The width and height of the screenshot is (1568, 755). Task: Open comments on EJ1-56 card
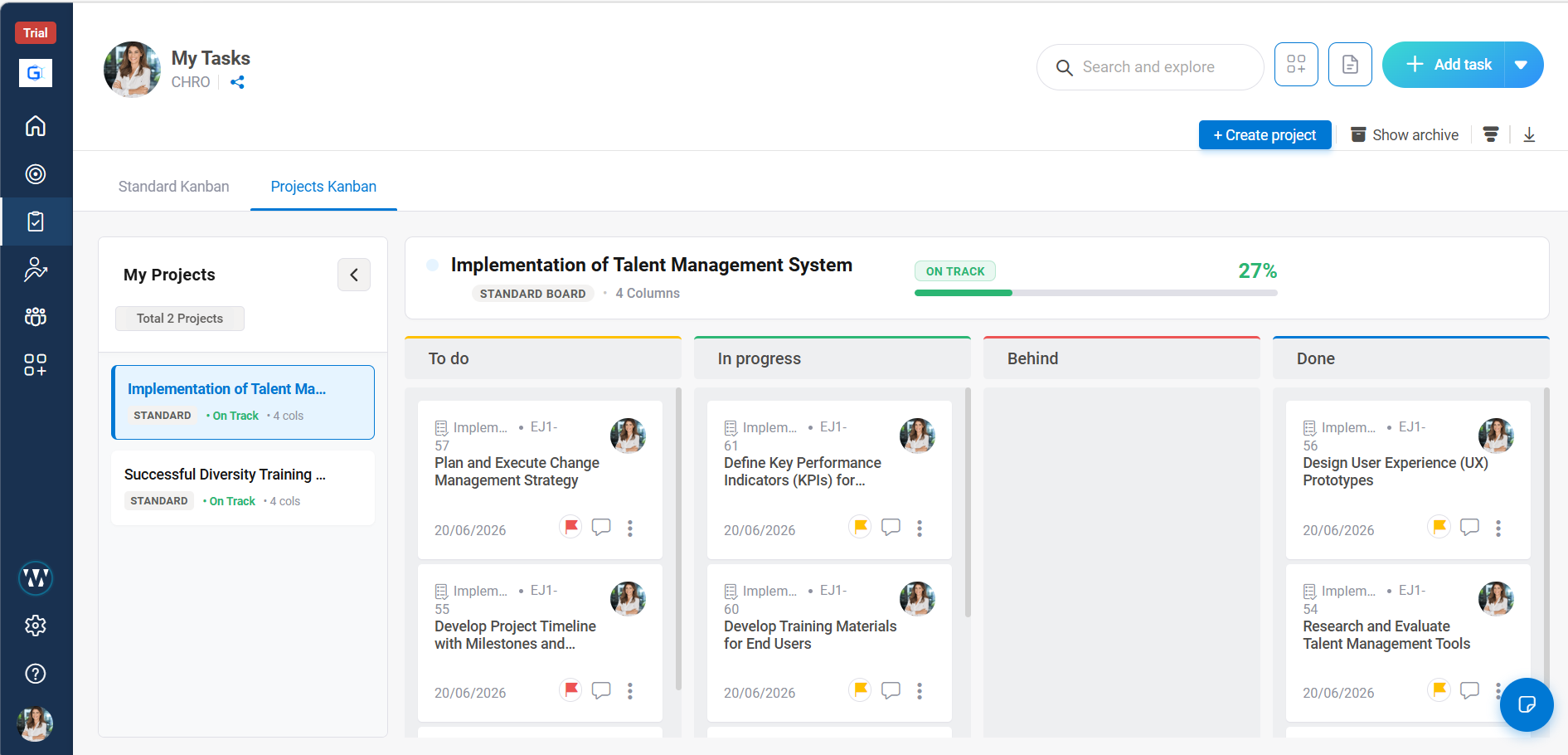[1469, 528]
